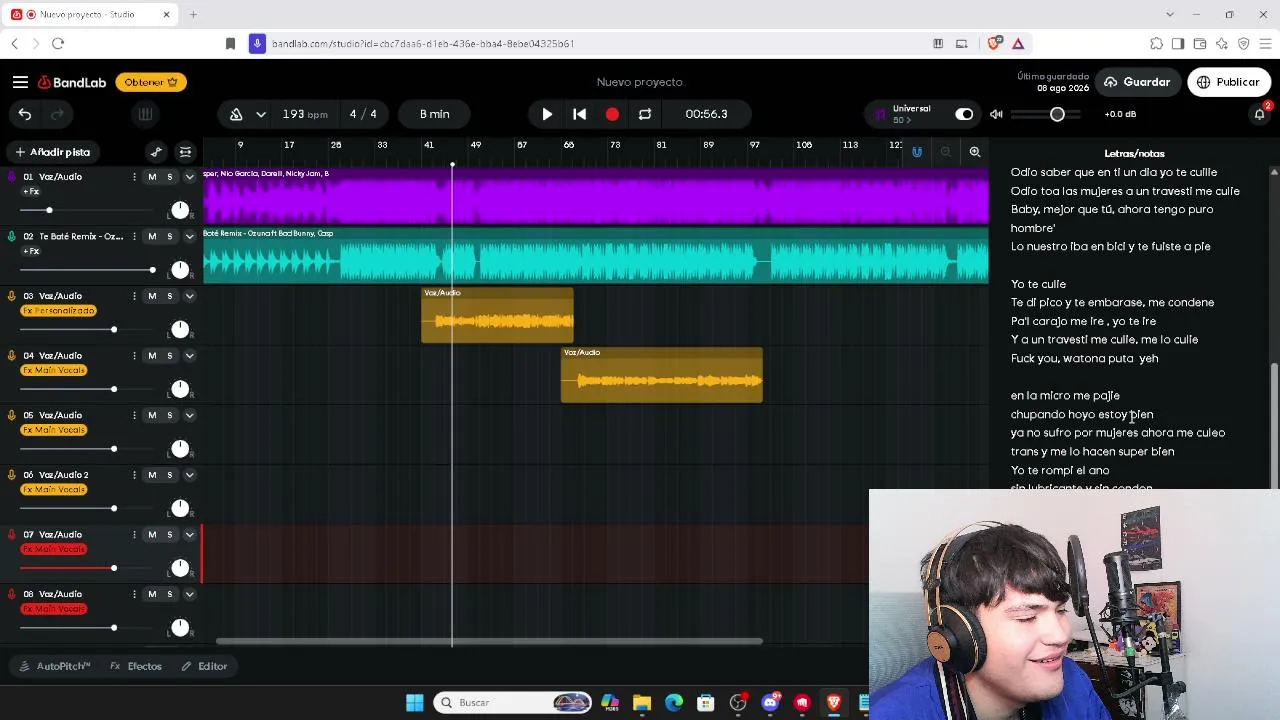Click the Letras/notas panel header
Viewport: 1280px width, 720px height.
1134,154
